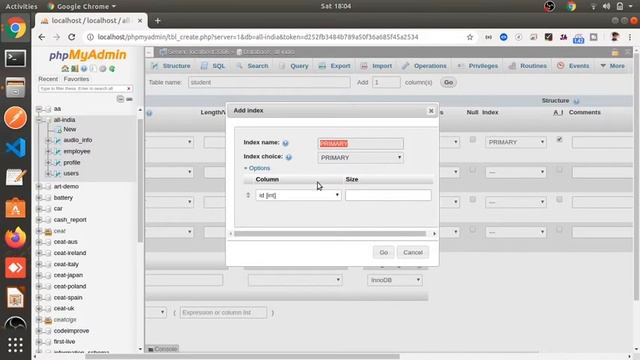The image size is (640, 360).
Task: Click the link-with-main-panel icon in navigation
Action: point(129,99)
